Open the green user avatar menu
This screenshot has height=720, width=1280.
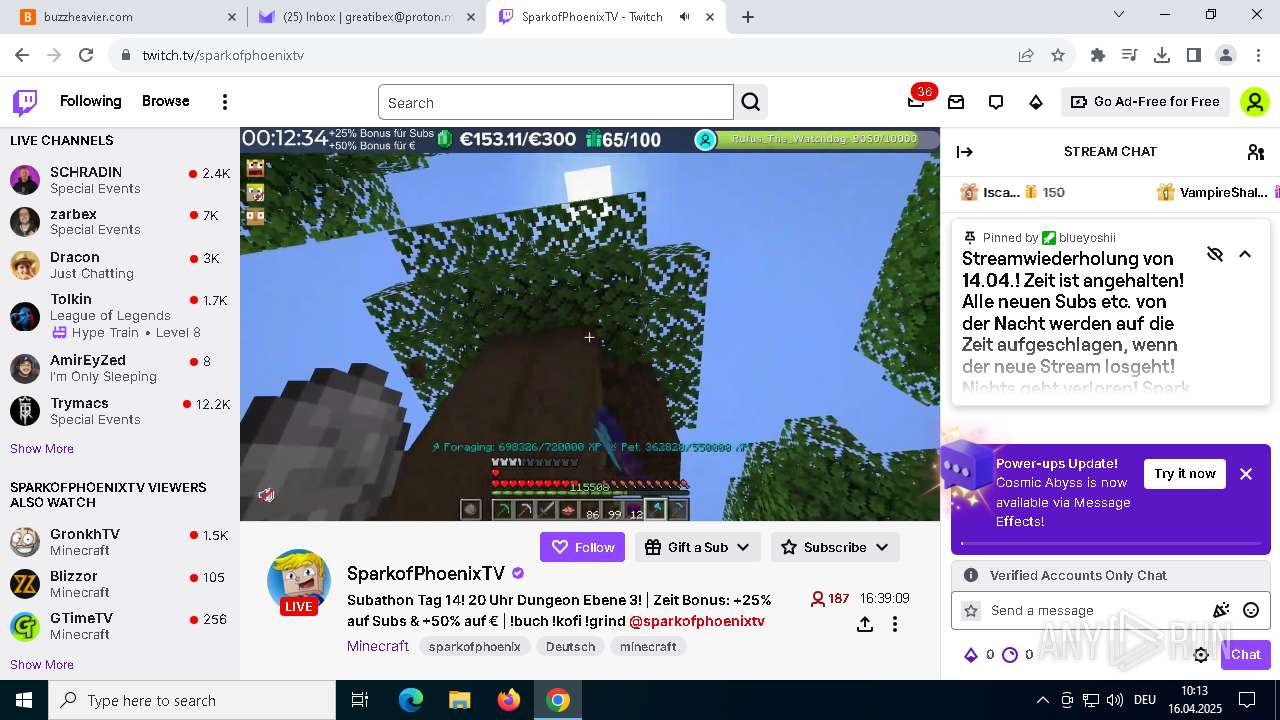pos(1254,102)
